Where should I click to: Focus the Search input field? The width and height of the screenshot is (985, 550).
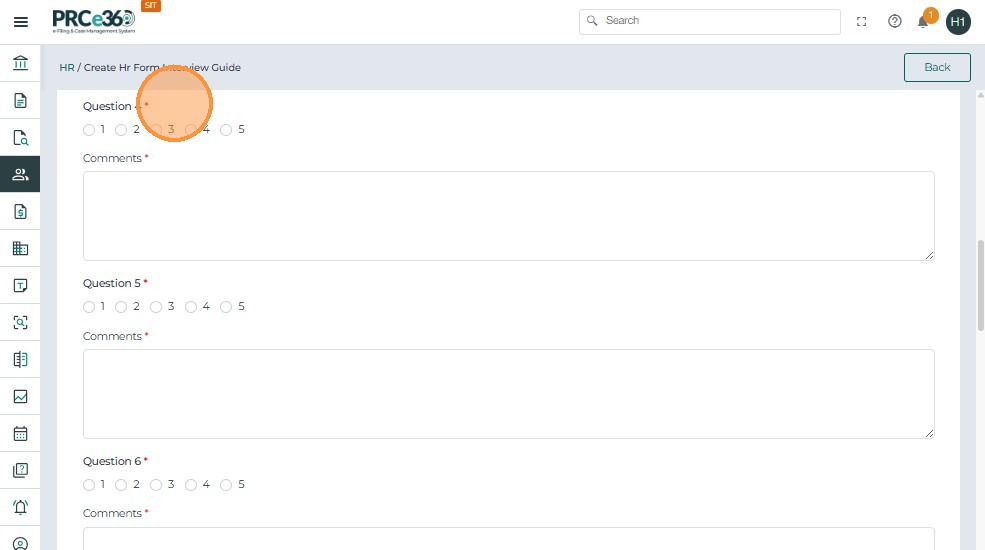click(x=710, y=21)
